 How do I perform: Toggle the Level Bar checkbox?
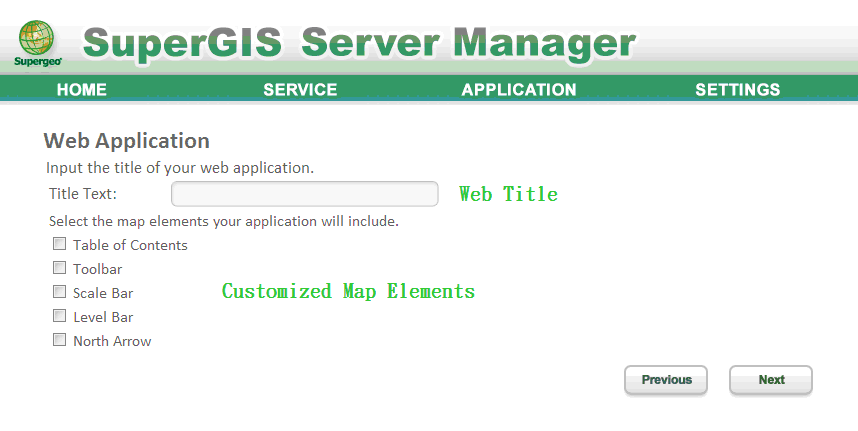click(x=60, y=316)
